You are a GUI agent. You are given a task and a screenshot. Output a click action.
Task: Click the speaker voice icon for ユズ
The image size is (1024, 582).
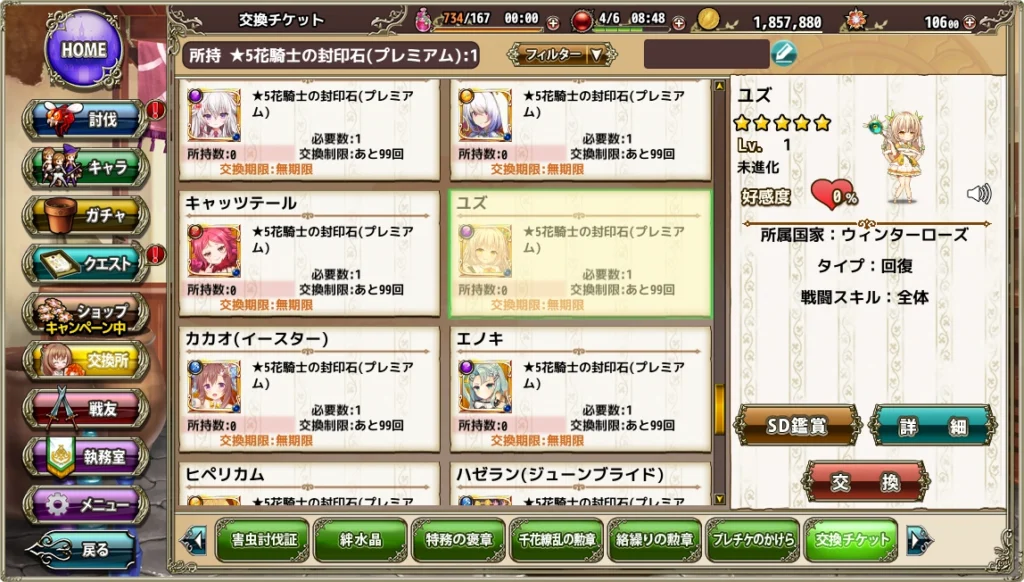click(x=978, y=193)
